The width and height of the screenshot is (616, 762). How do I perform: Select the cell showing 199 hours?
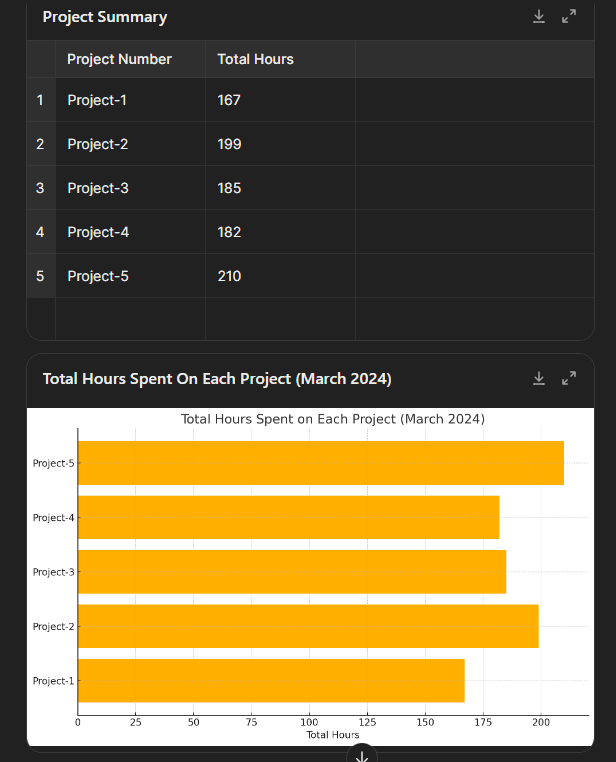pos(280,144)
